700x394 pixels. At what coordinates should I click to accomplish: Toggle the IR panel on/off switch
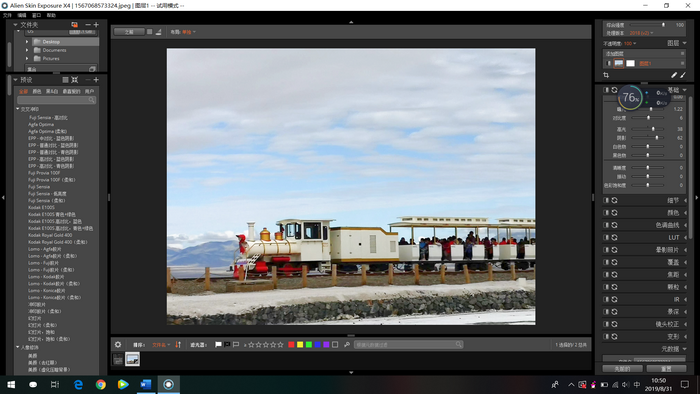point(606,299)
